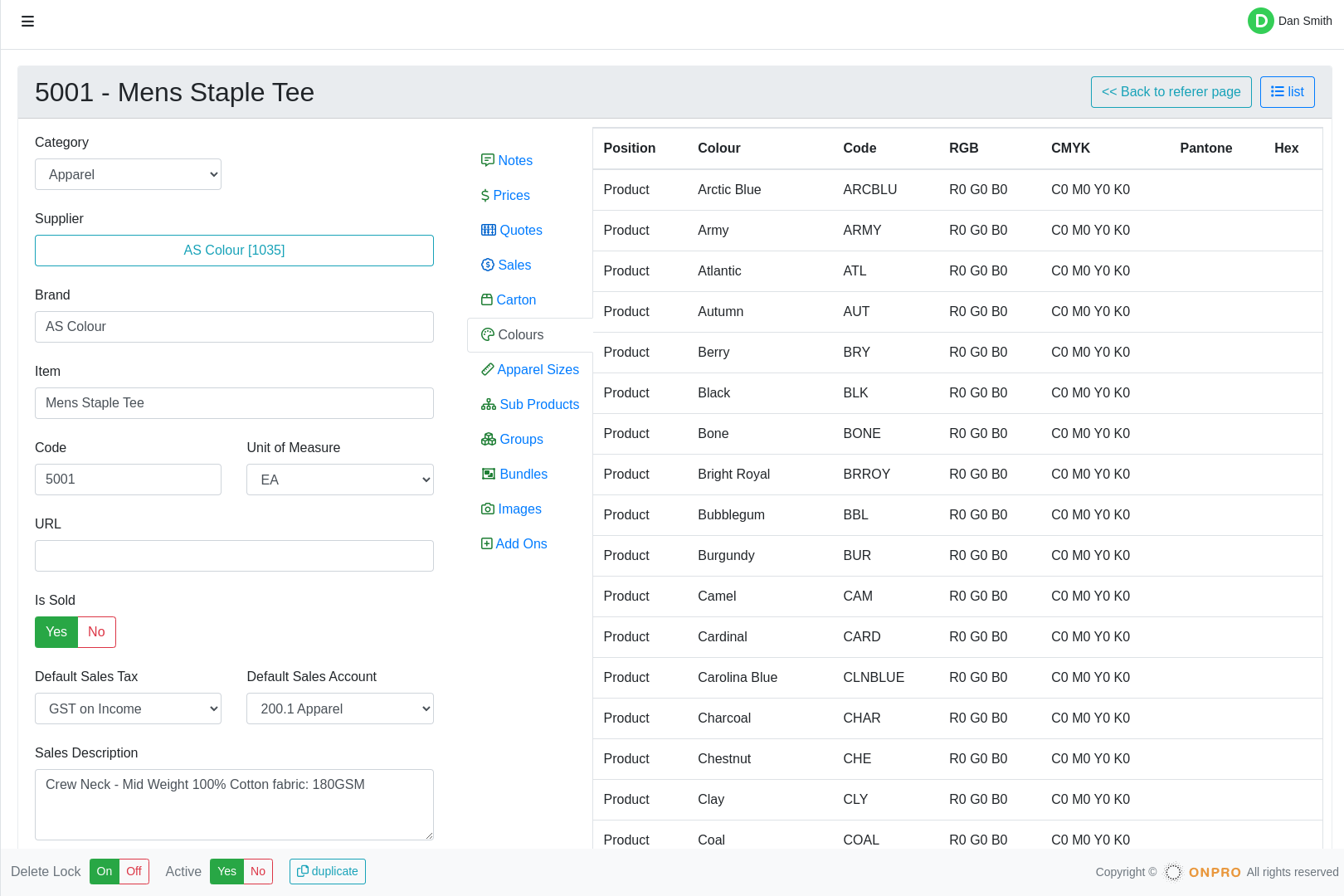Switch to the Images tab
The height and width of the screenshot is (896, 1344).
coord(529,509)
